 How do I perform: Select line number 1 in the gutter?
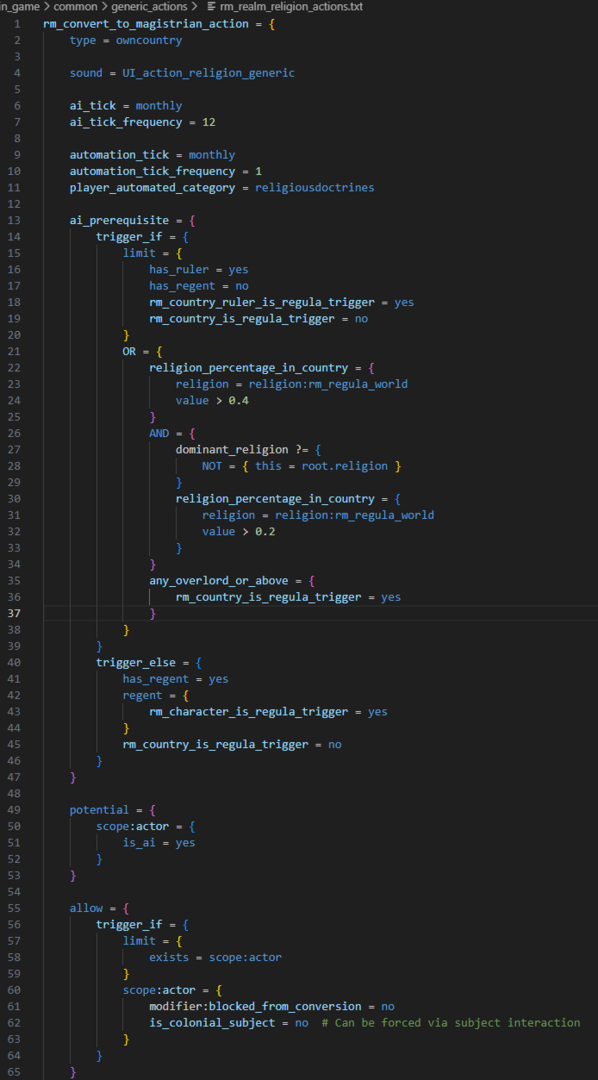pos(17,23)
